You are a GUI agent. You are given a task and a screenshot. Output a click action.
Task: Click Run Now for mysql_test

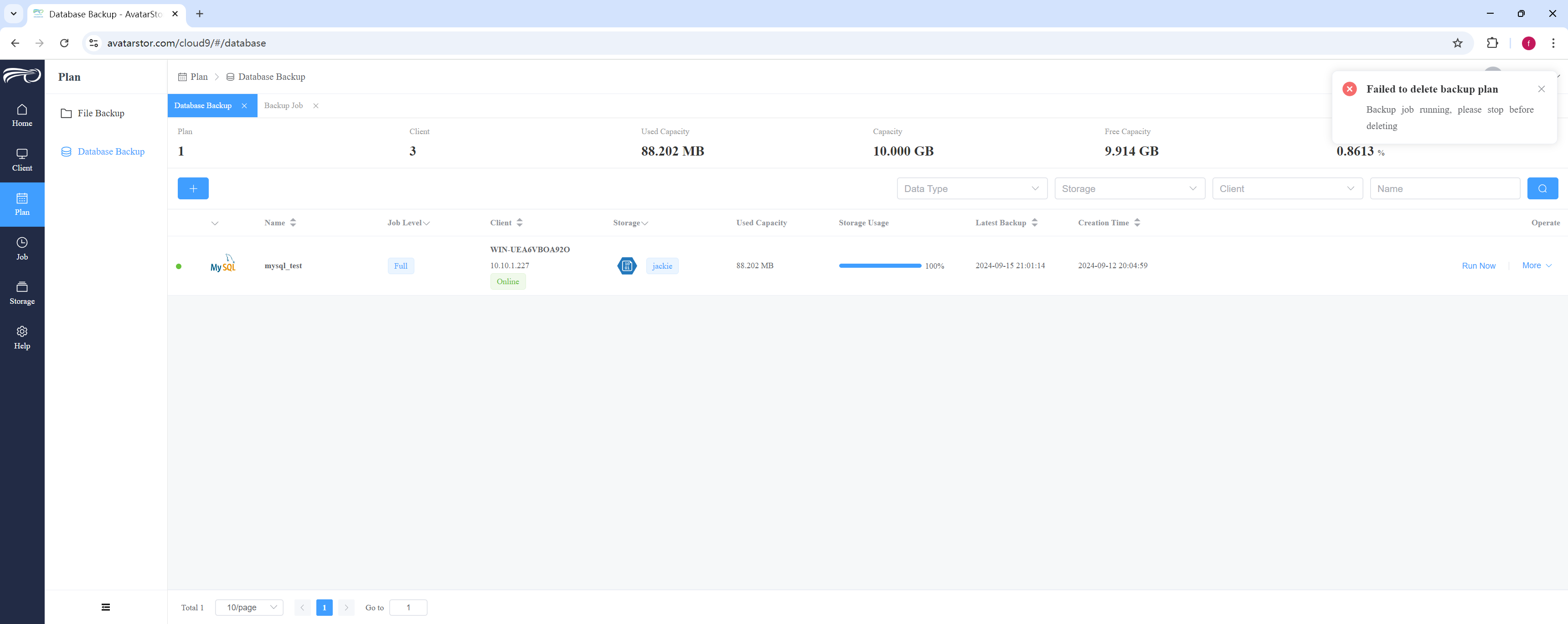pos(1479,265)
